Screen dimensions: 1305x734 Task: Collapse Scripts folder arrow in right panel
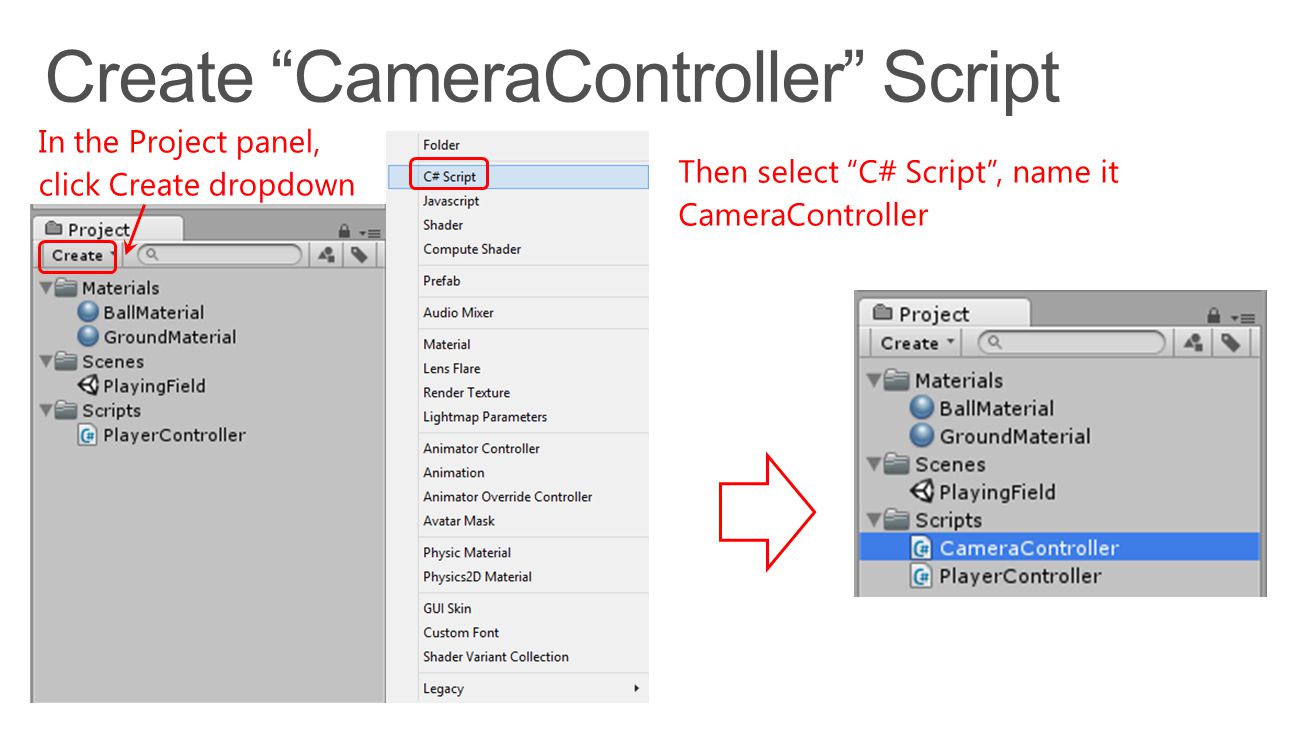[874, 520]
